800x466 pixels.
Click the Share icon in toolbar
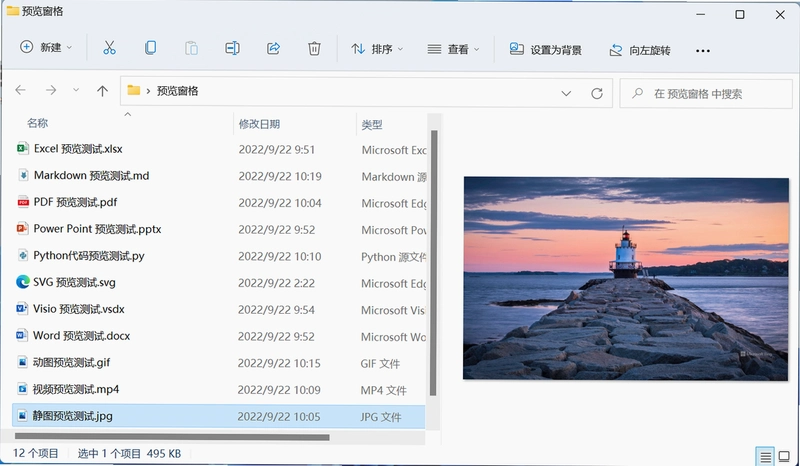(273, 48)
